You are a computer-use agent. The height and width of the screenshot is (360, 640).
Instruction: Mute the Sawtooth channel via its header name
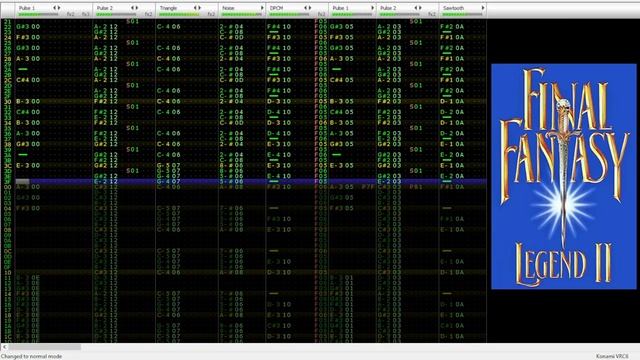[x=453, y=8]
